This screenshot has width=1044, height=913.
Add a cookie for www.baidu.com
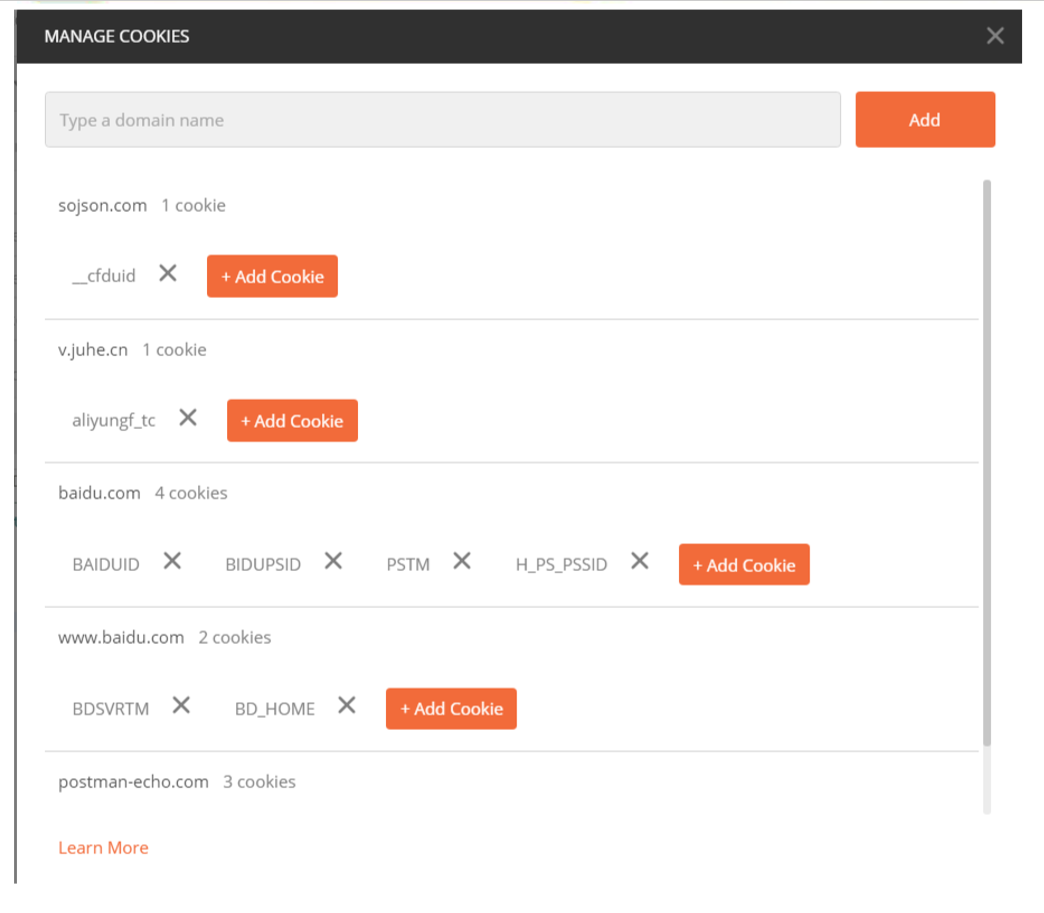tap(451, 709)
